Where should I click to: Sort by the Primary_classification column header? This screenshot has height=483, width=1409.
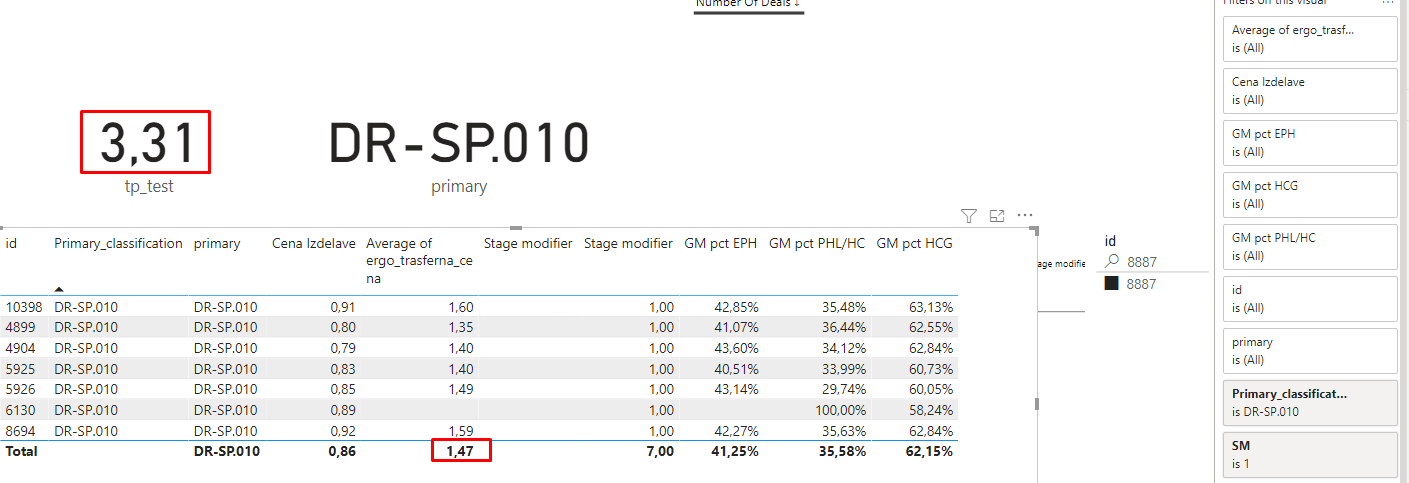118,243
